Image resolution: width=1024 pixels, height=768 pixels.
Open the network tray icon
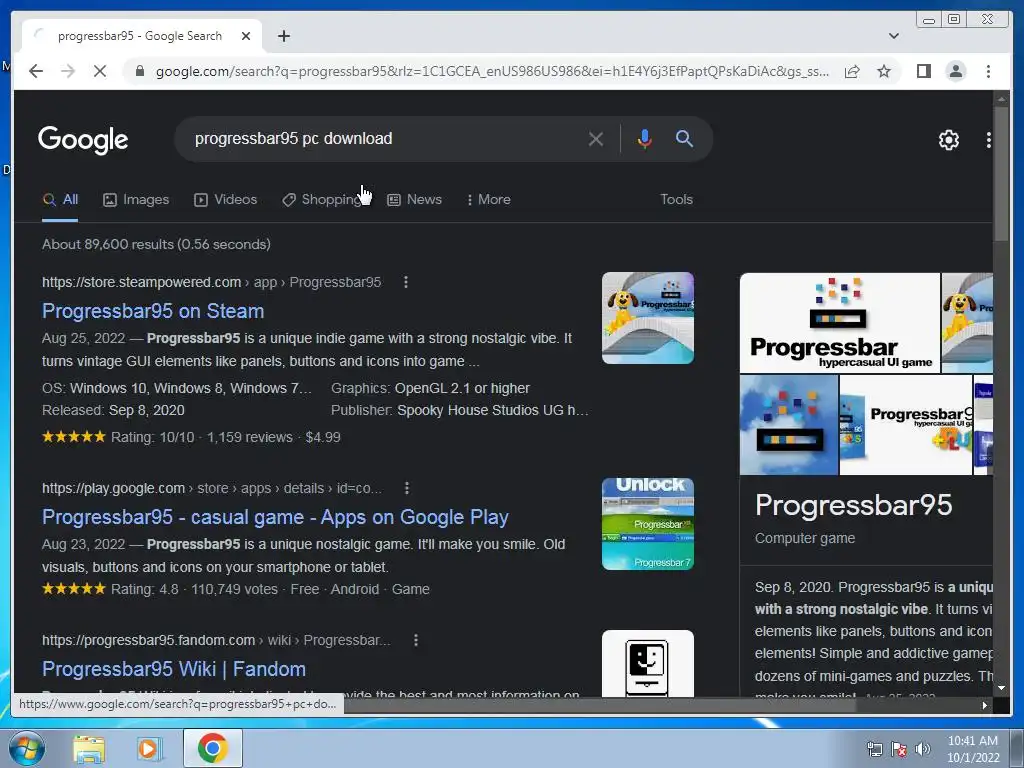874,749
